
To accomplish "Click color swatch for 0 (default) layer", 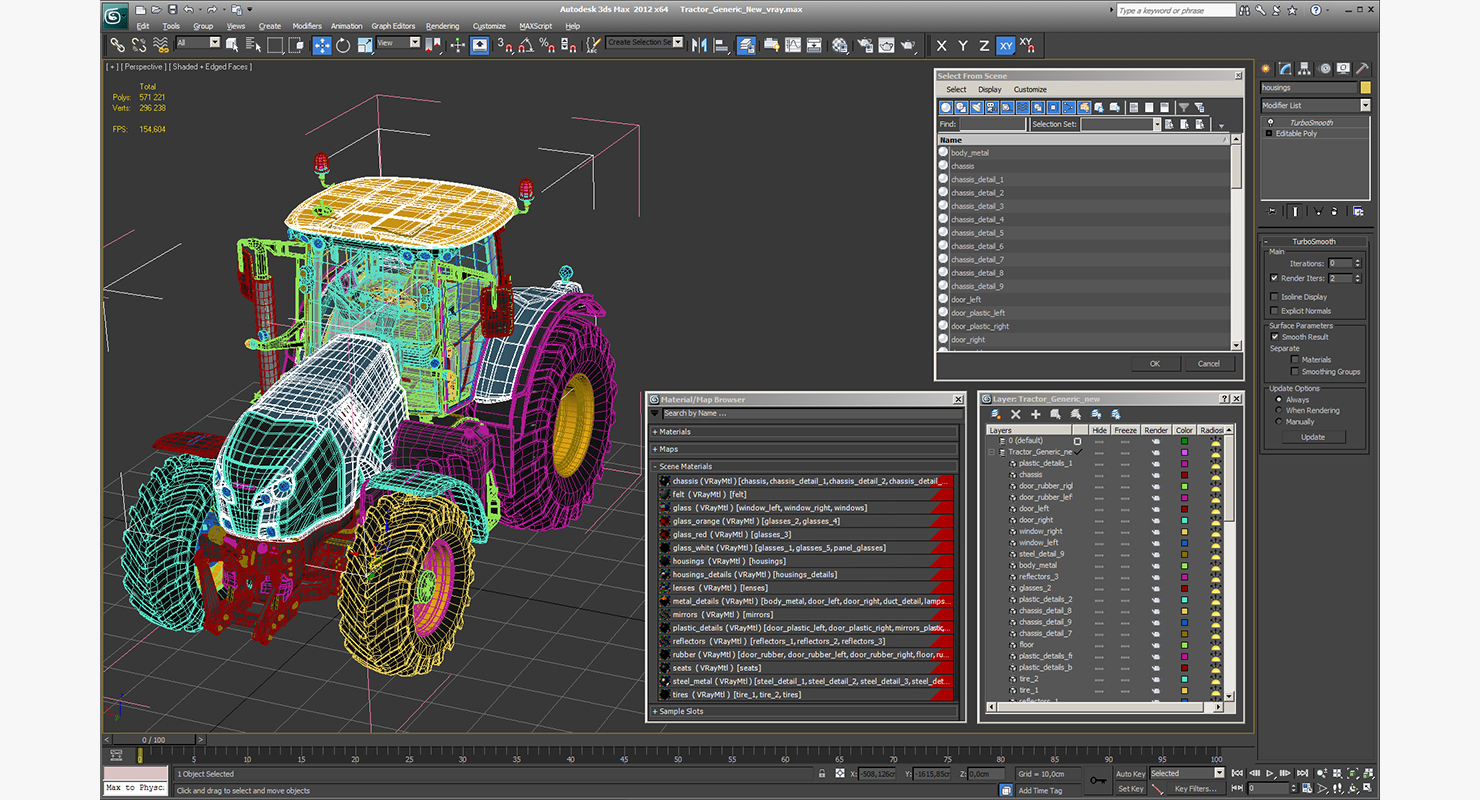I will (x=1184, y=441).
